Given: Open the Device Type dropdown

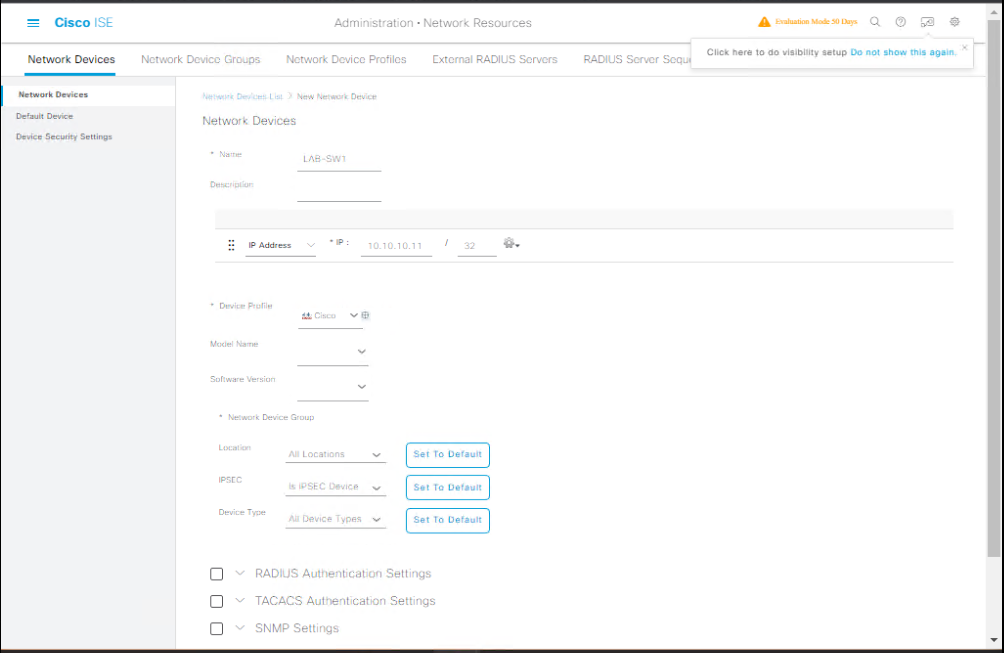Looking at the screenshot, I should pyautogui.click(x=336, y=519).
